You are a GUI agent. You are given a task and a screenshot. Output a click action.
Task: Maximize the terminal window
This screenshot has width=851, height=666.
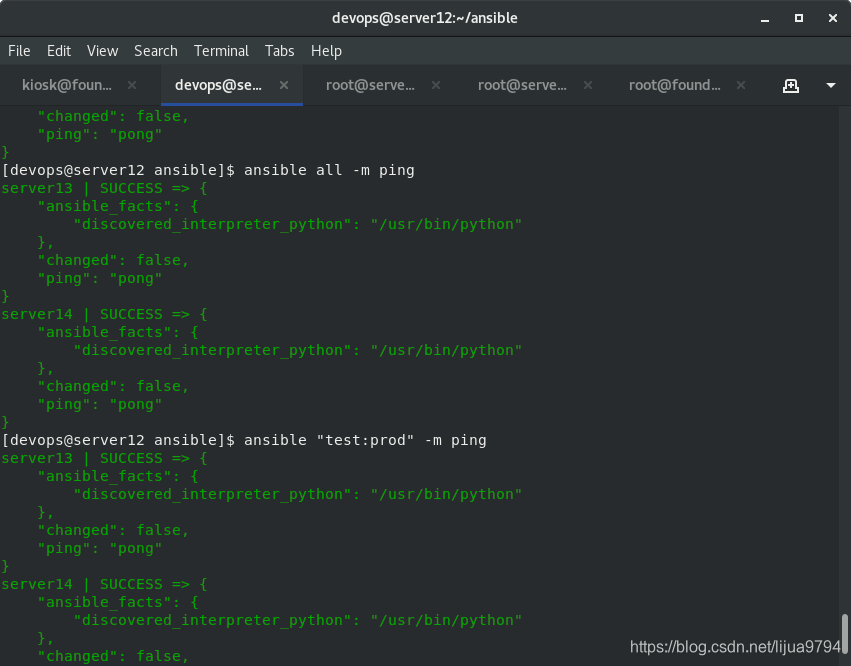pos(799,18)
